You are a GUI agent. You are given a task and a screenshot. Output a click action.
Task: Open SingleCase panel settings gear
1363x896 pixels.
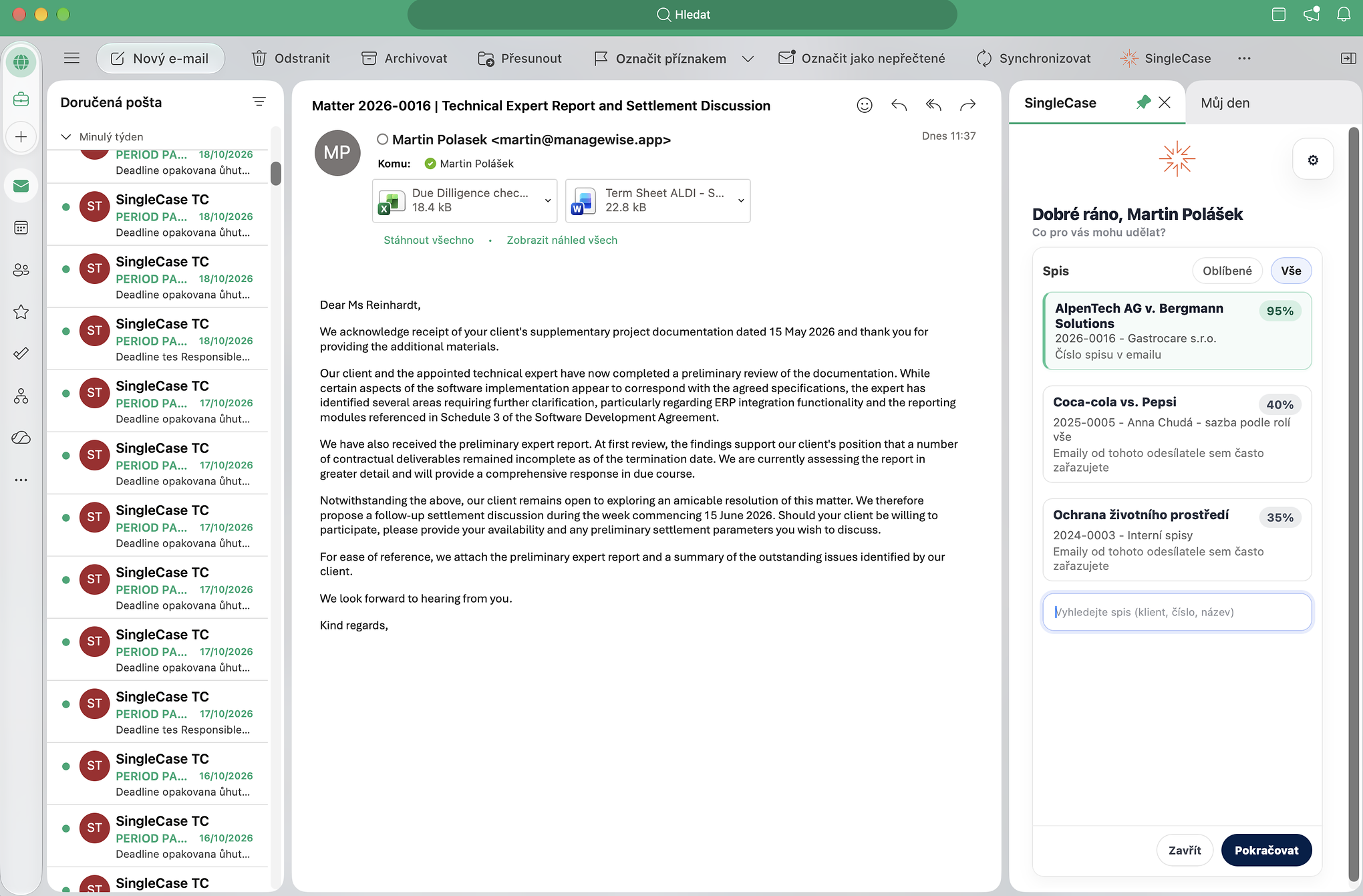(x=1313, y=160)
